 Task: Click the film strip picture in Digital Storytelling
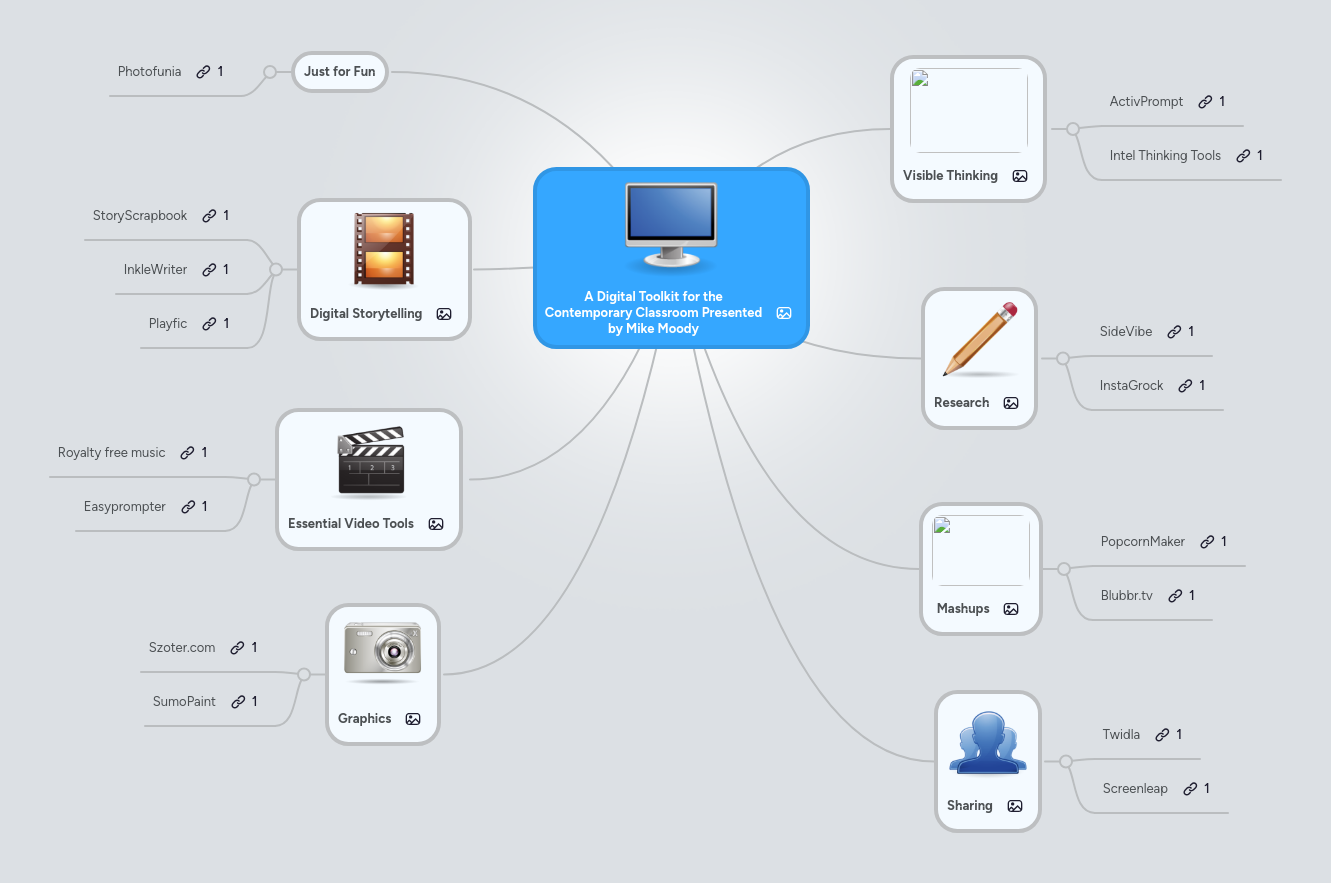(x=384, y=249)
